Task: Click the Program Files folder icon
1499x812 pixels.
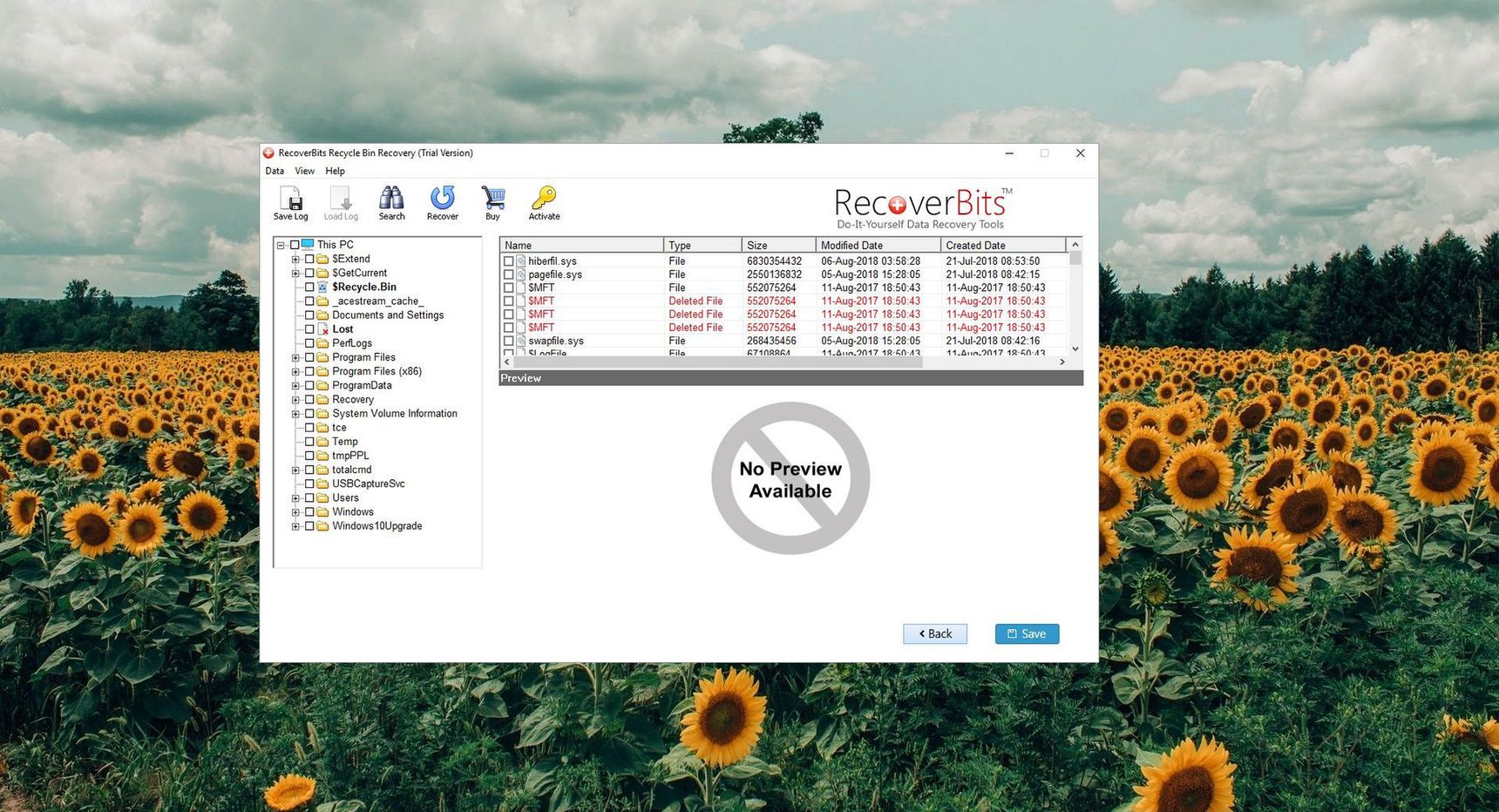Action: tap(322, 357)
